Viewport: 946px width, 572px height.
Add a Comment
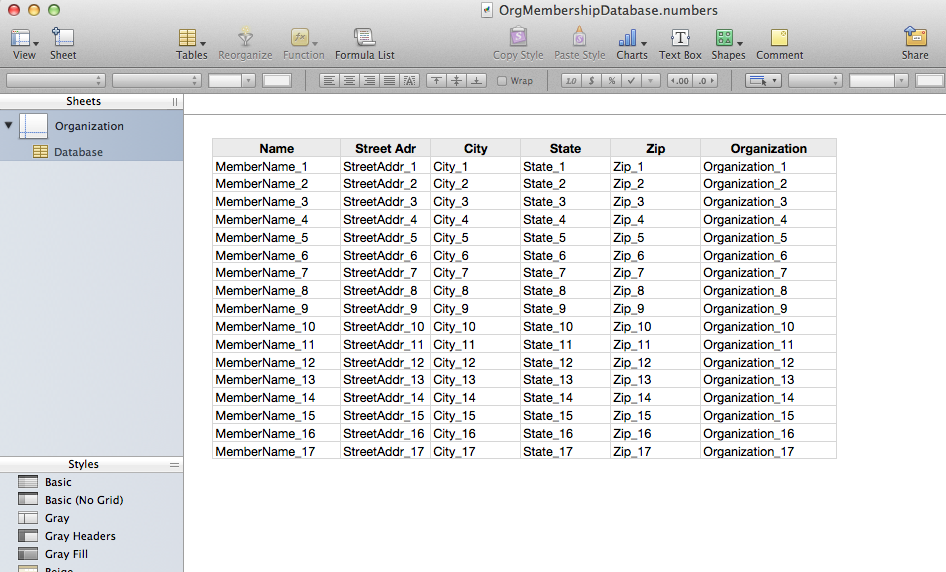779,43
